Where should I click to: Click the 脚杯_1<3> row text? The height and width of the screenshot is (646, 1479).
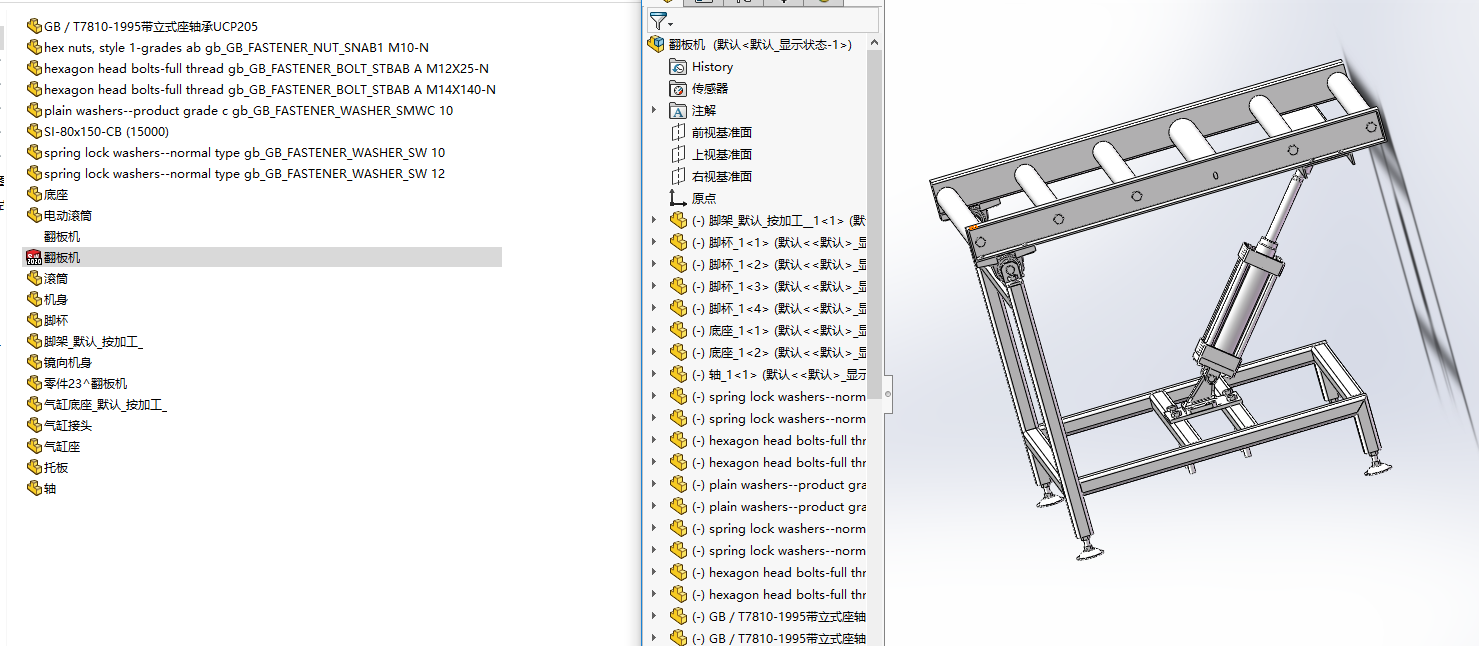point(779,287)
